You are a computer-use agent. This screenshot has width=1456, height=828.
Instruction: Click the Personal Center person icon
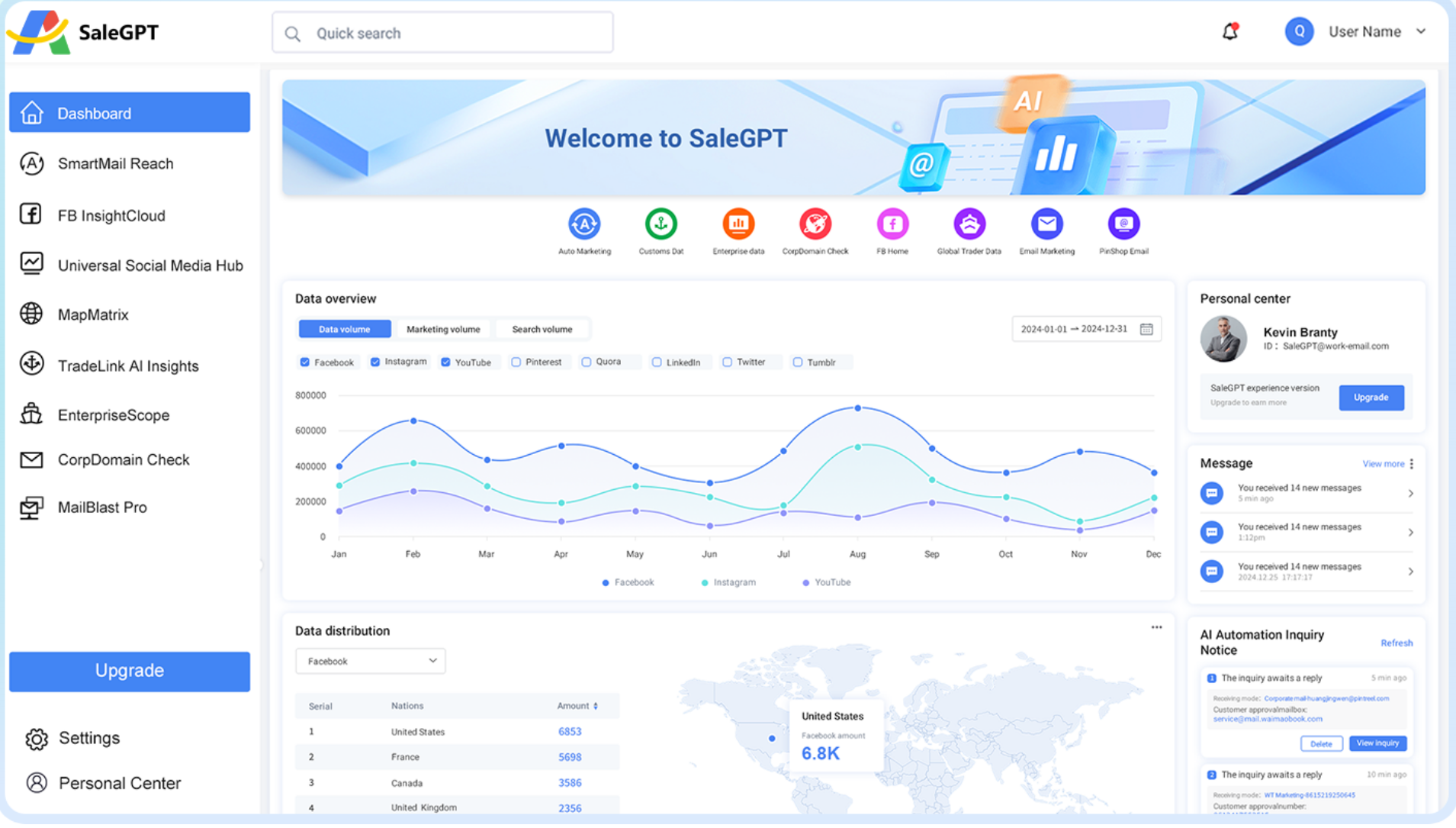point(37,783)
